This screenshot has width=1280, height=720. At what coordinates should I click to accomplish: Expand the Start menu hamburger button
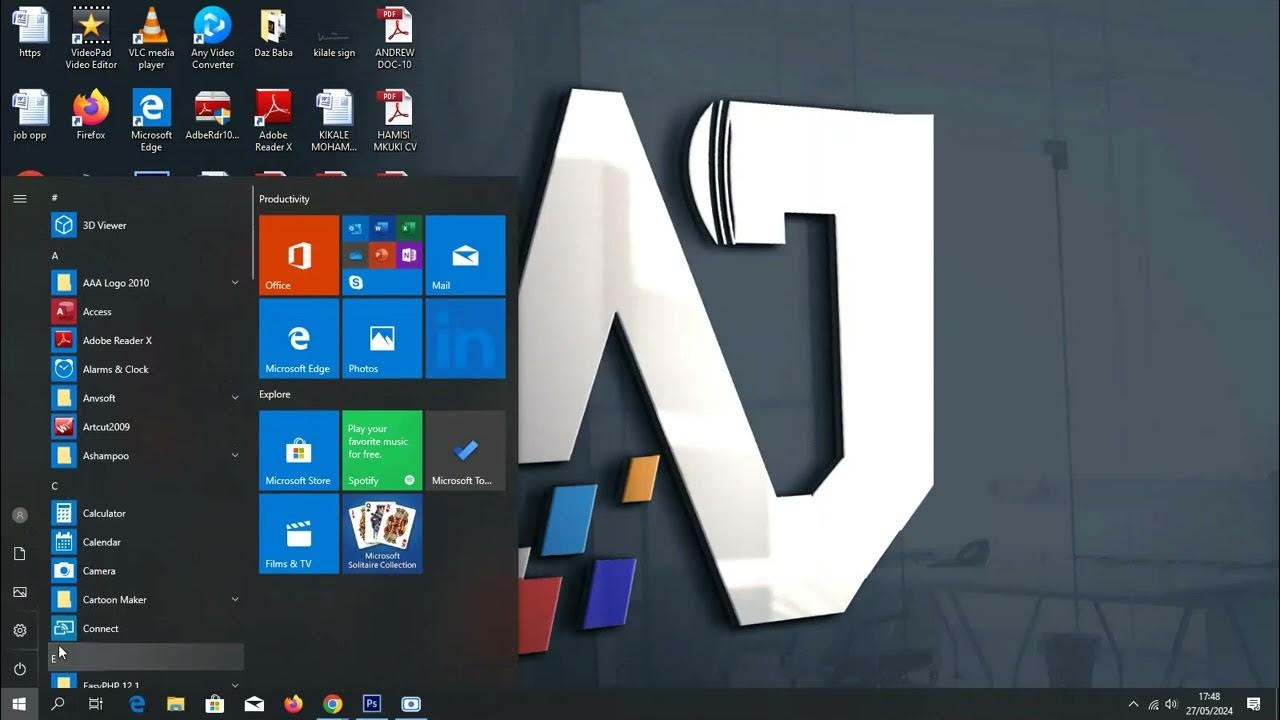pos(19,199)
